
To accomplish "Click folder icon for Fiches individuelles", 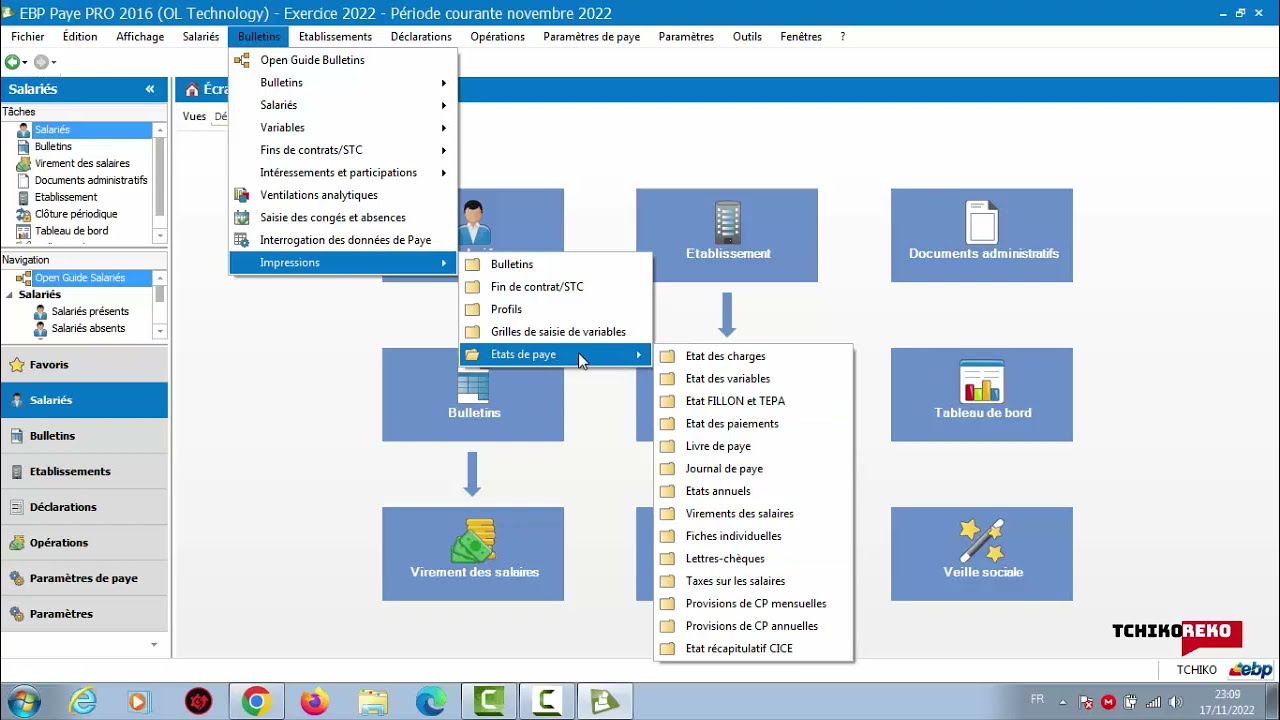I will [x=667, y=536].
